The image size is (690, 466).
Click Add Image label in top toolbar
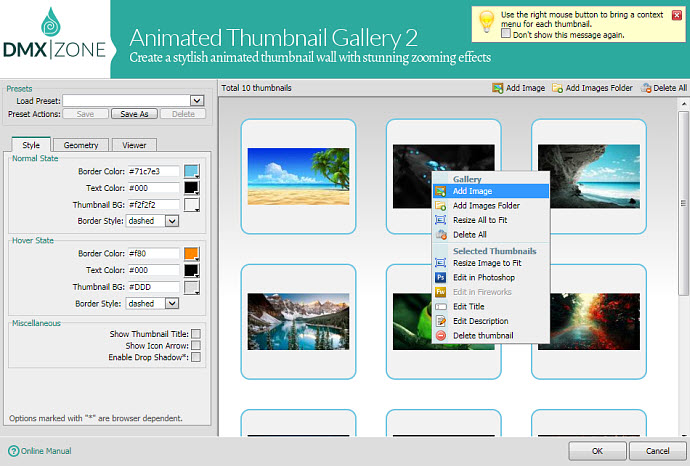(525, 88)
